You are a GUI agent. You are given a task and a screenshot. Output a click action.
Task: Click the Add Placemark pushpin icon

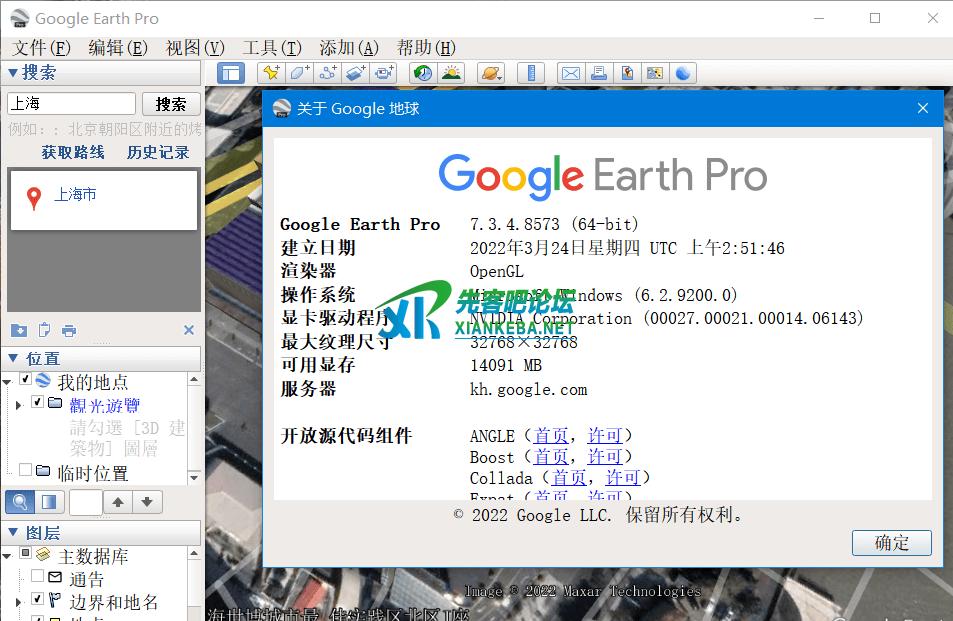(x=270, y=73)
